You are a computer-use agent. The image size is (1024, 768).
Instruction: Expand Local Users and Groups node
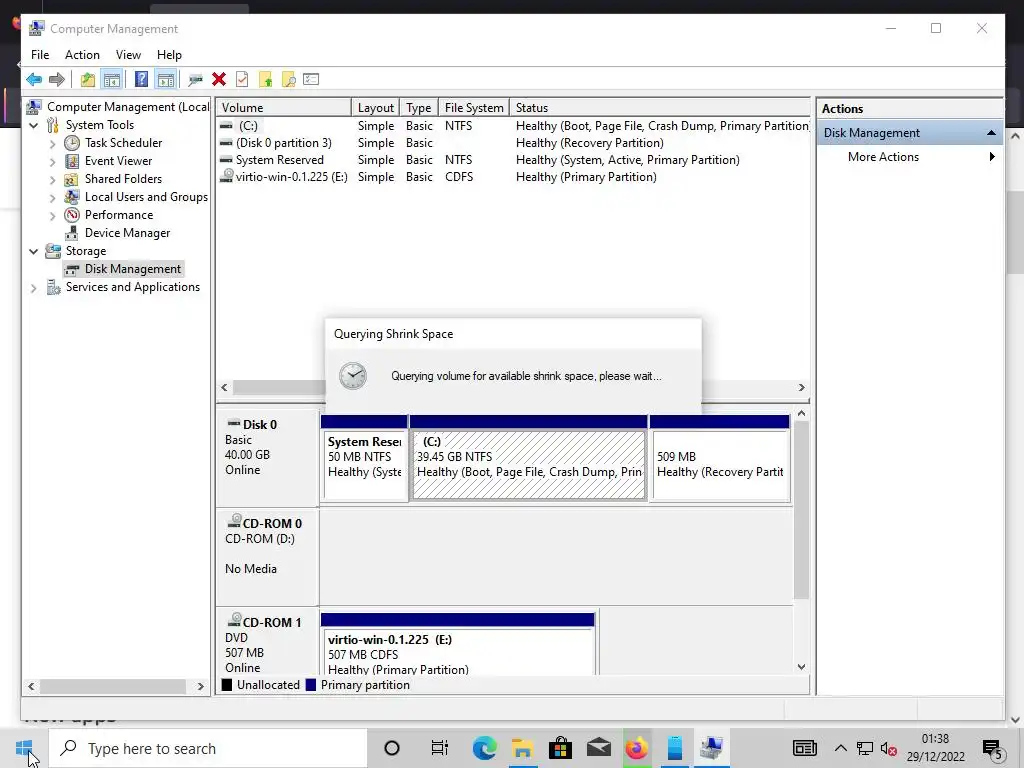53,197
